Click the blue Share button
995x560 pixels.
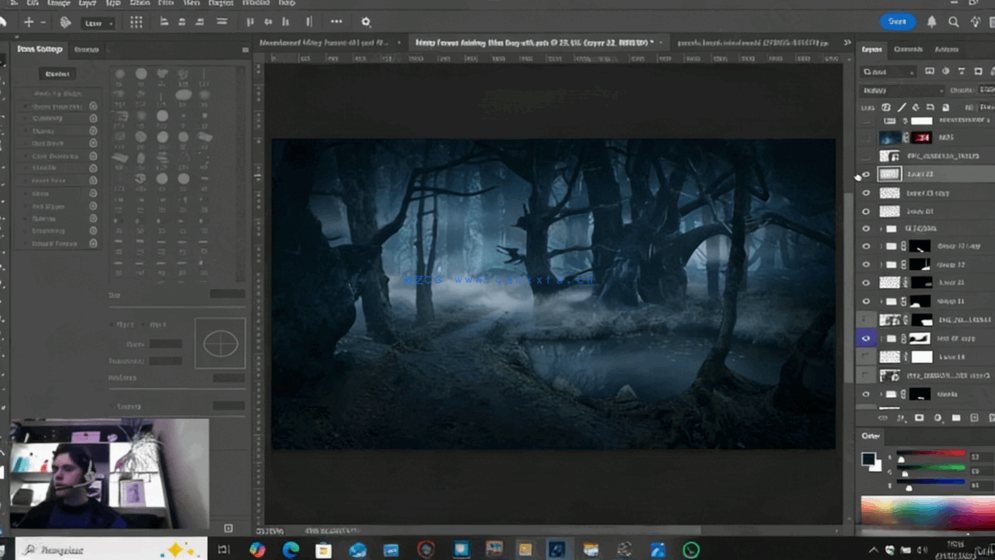point(897,22)
